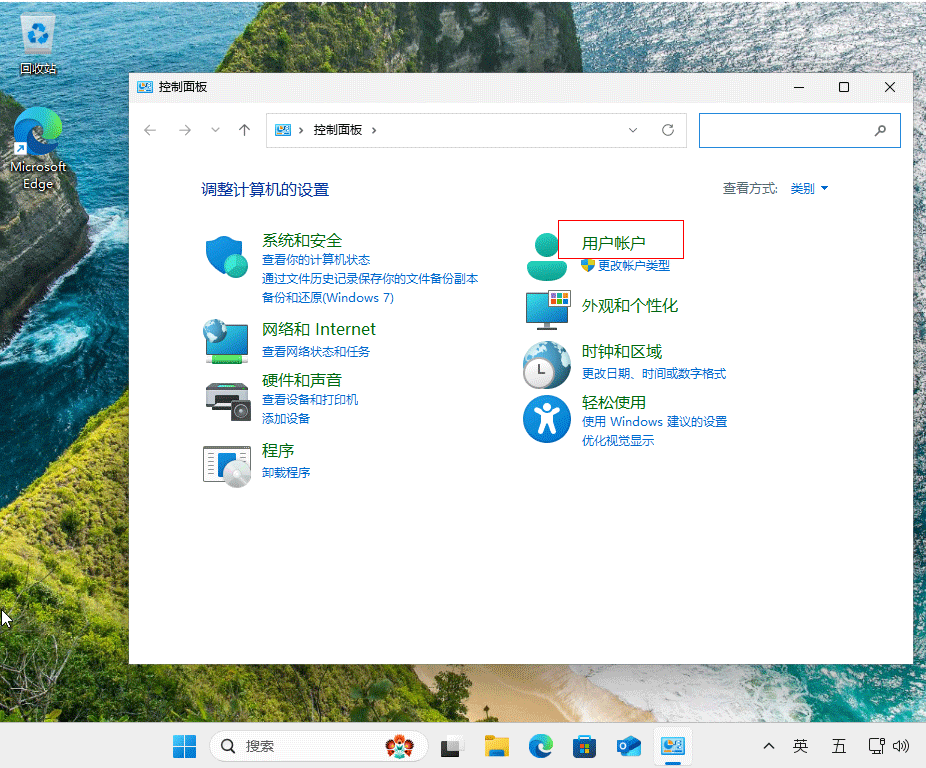Image resolution: width=926 pixels, height=768 pixels.
Task: Open the System and Security shield icon
Action: [226, 256]
